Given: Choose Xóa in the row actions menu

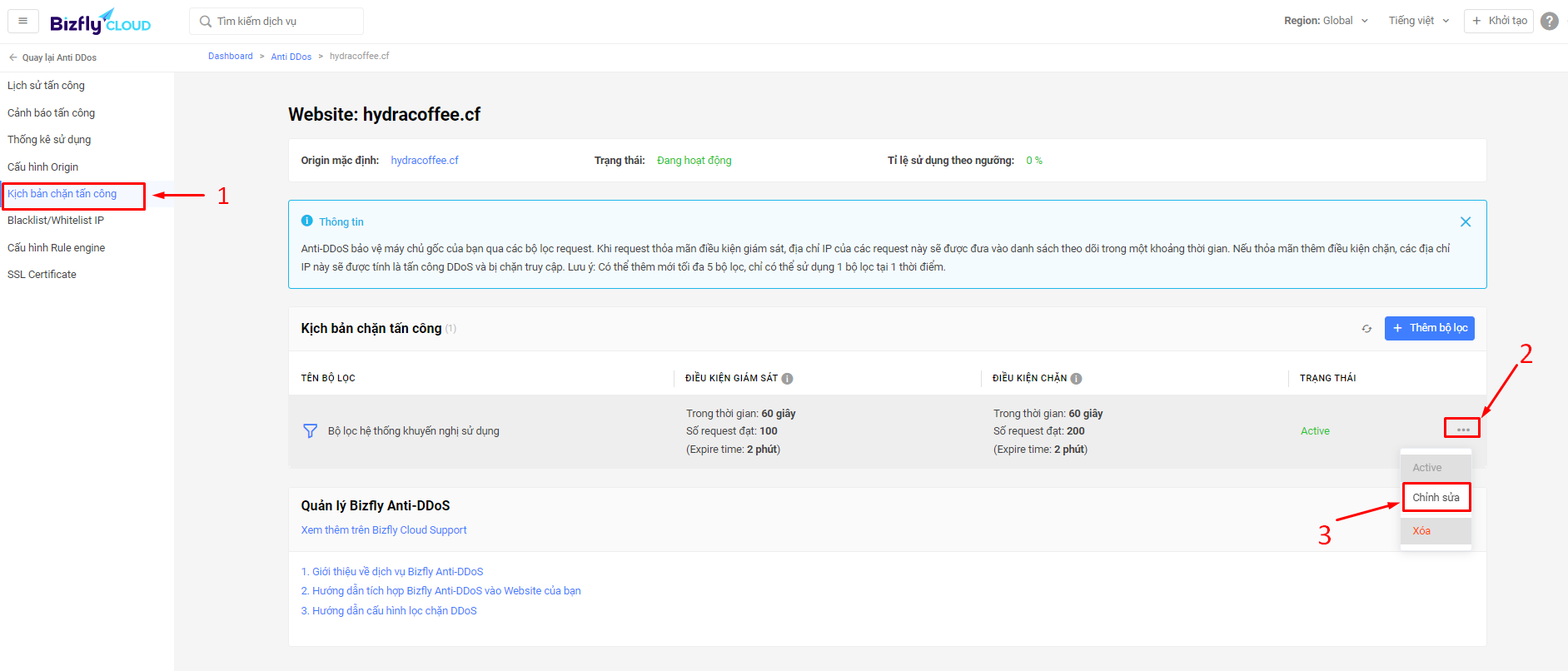Looking at the screenshot, I should [1436, 531].
